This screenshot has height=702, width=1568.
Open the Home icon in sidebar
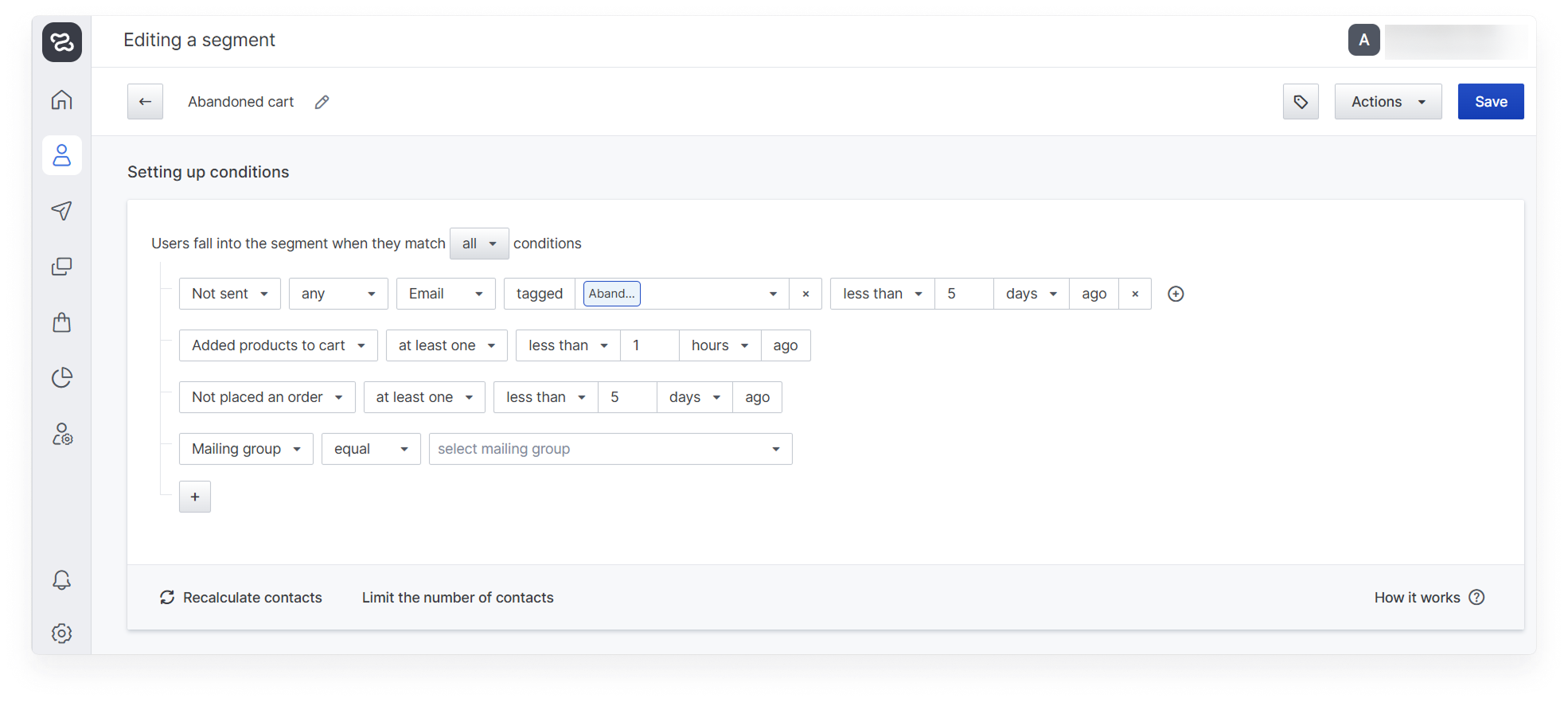coord(61,100)
